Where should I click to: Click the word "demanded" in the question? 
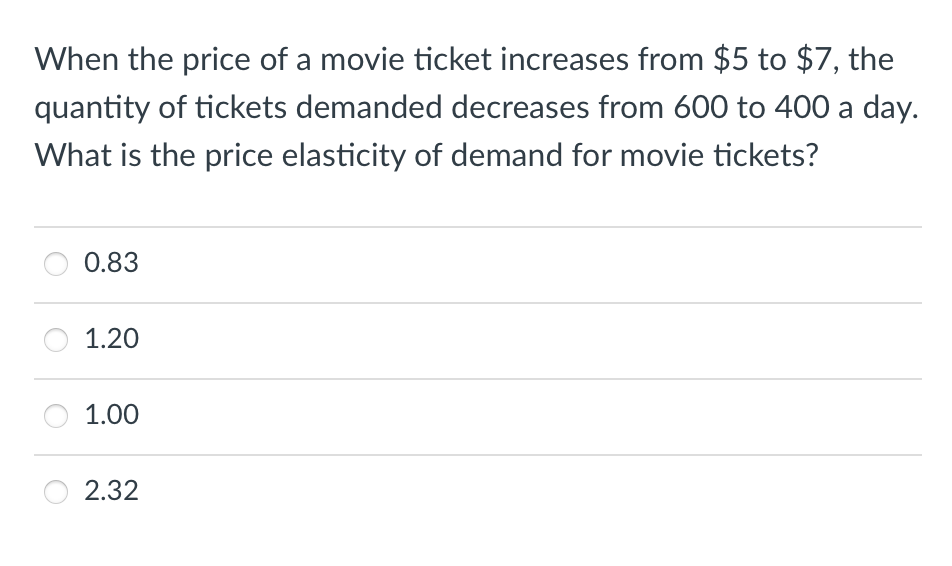[x=320, y=109]
